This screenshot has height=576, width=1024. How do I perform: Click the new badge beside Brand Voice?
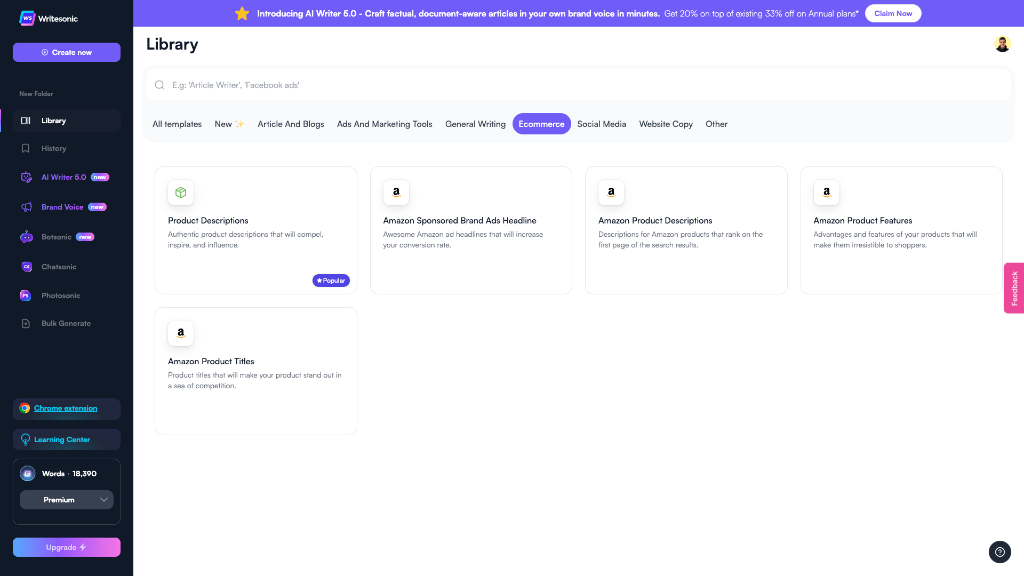[97, 207]
